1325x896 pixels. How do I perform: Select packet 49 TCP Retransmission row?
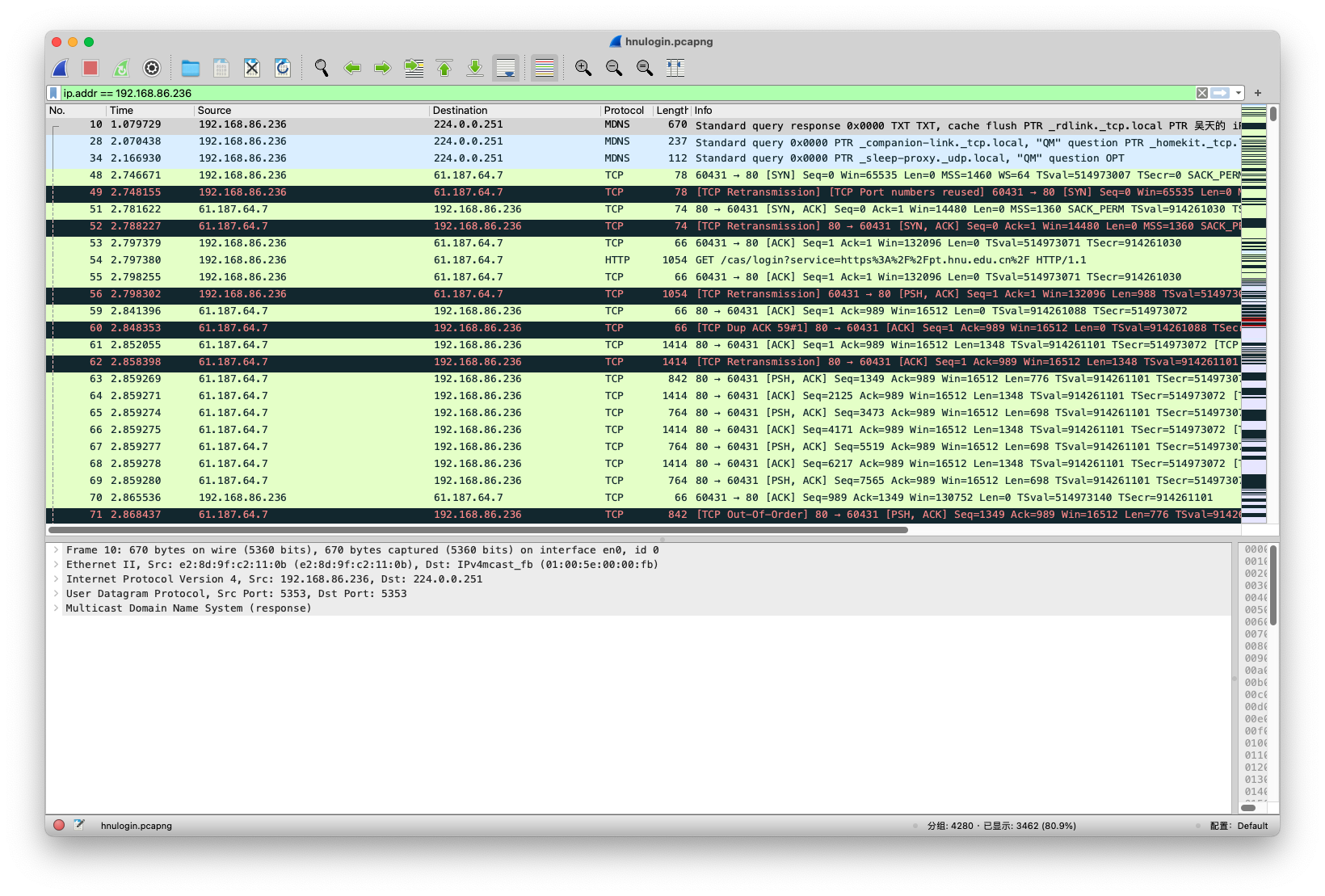point(643,193)
